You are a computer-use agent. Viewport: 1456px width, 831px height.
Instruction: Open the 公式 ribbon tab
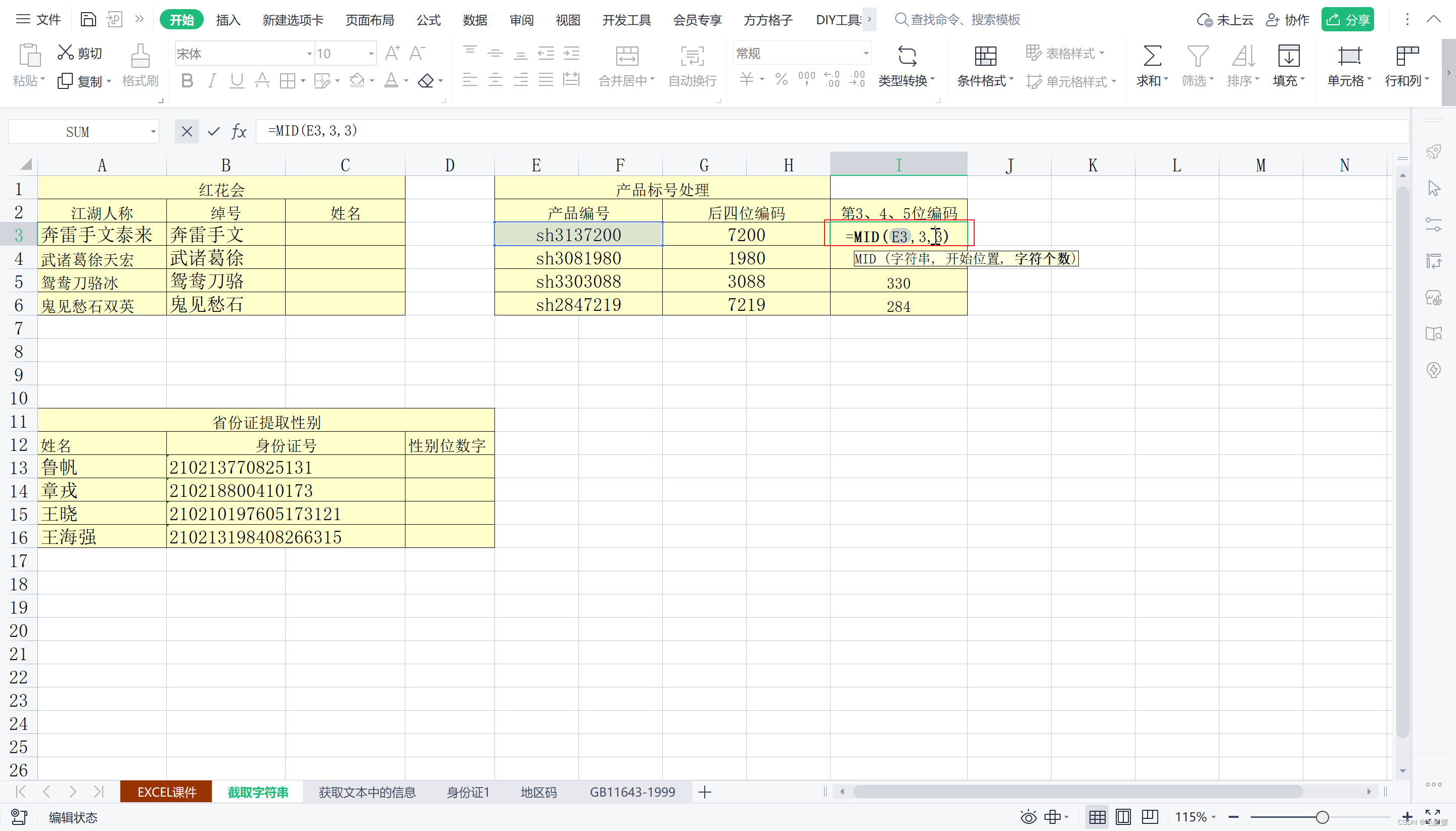point(428,20)
